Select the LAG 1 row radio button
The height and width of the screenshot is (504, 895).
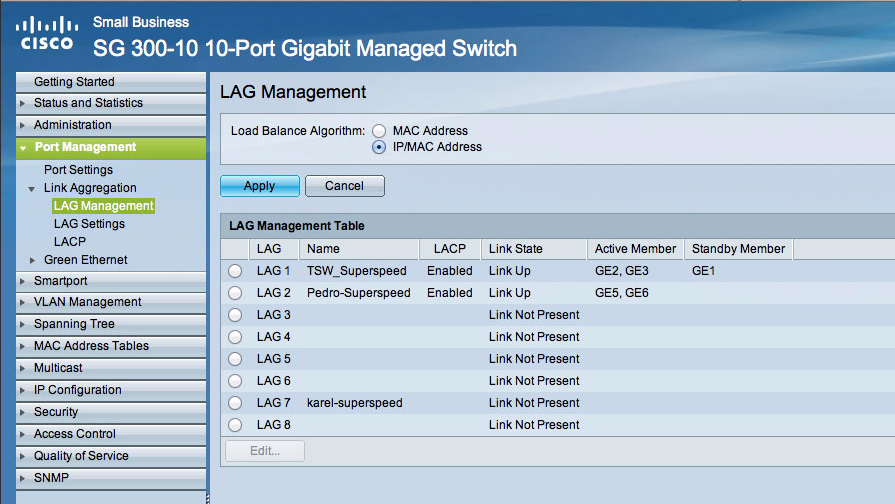point(235,271)
